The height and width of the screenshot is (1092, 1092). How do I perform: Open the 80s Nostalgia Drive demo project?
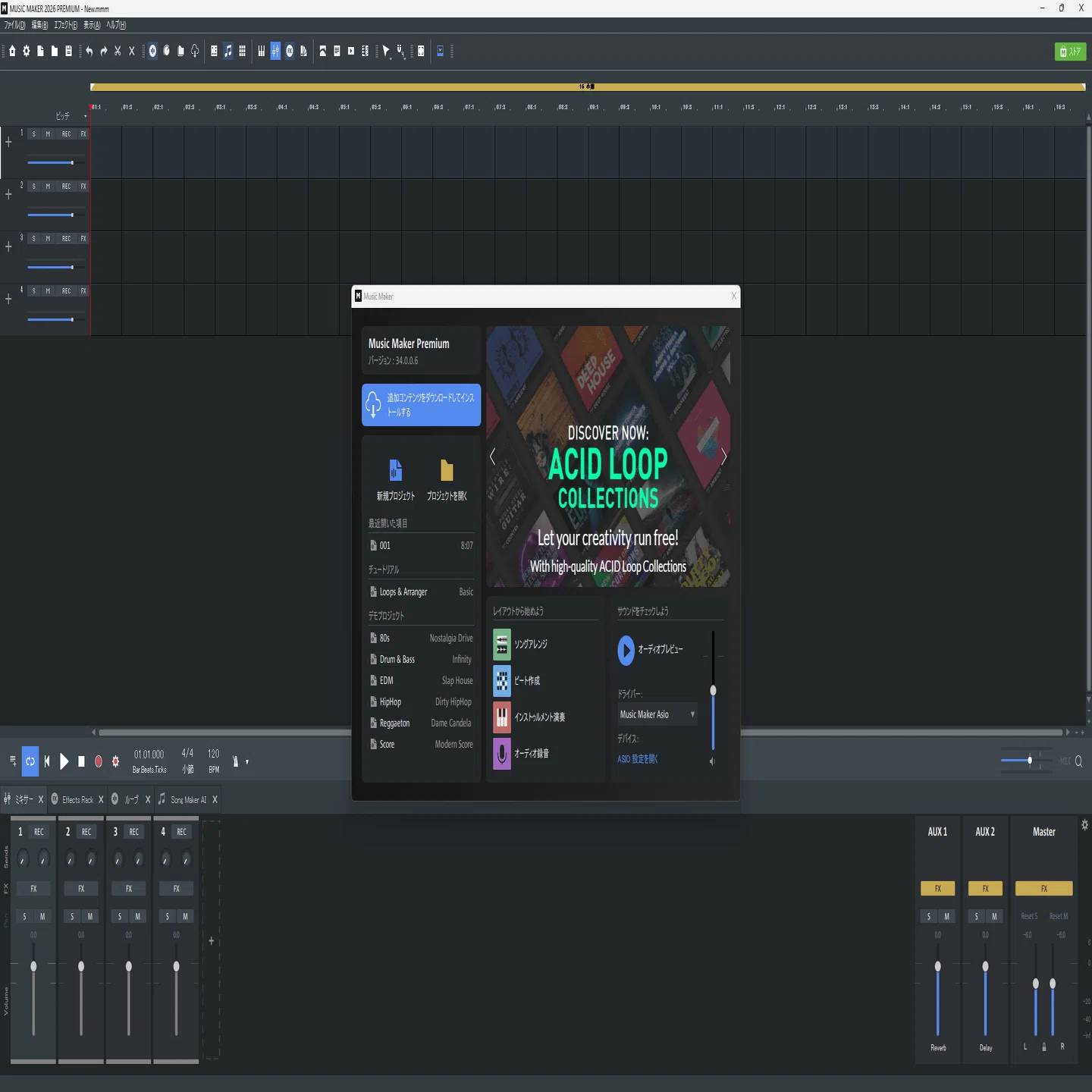(422, 638)
